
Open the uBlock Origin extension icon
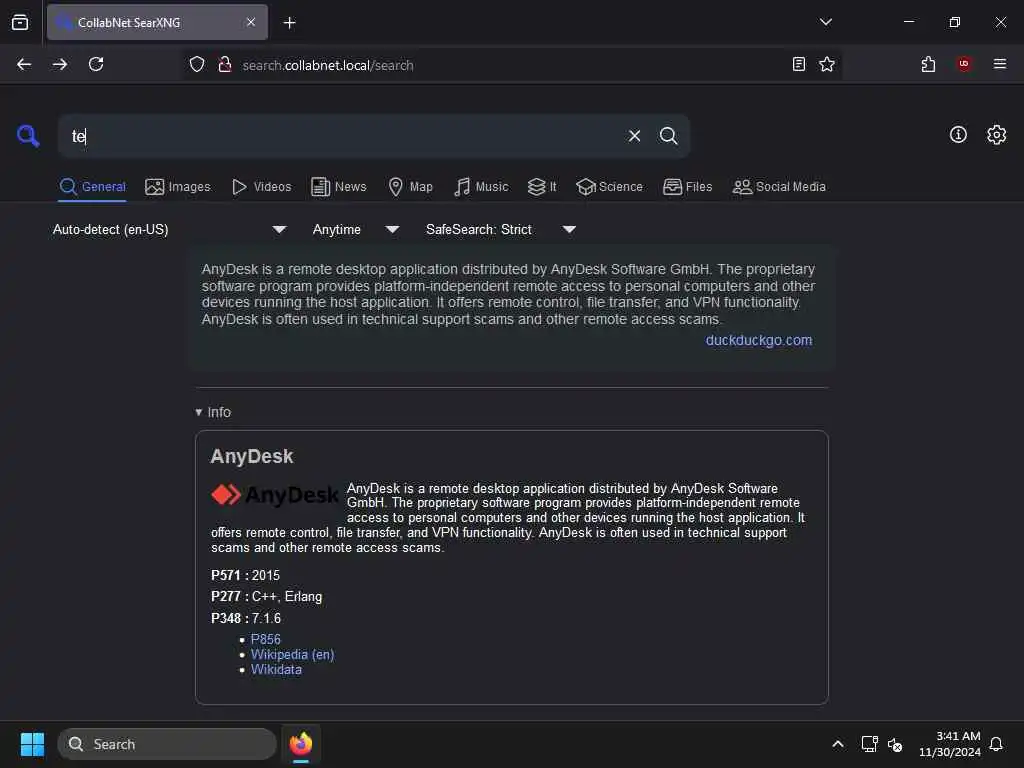[x=964, y=64]
